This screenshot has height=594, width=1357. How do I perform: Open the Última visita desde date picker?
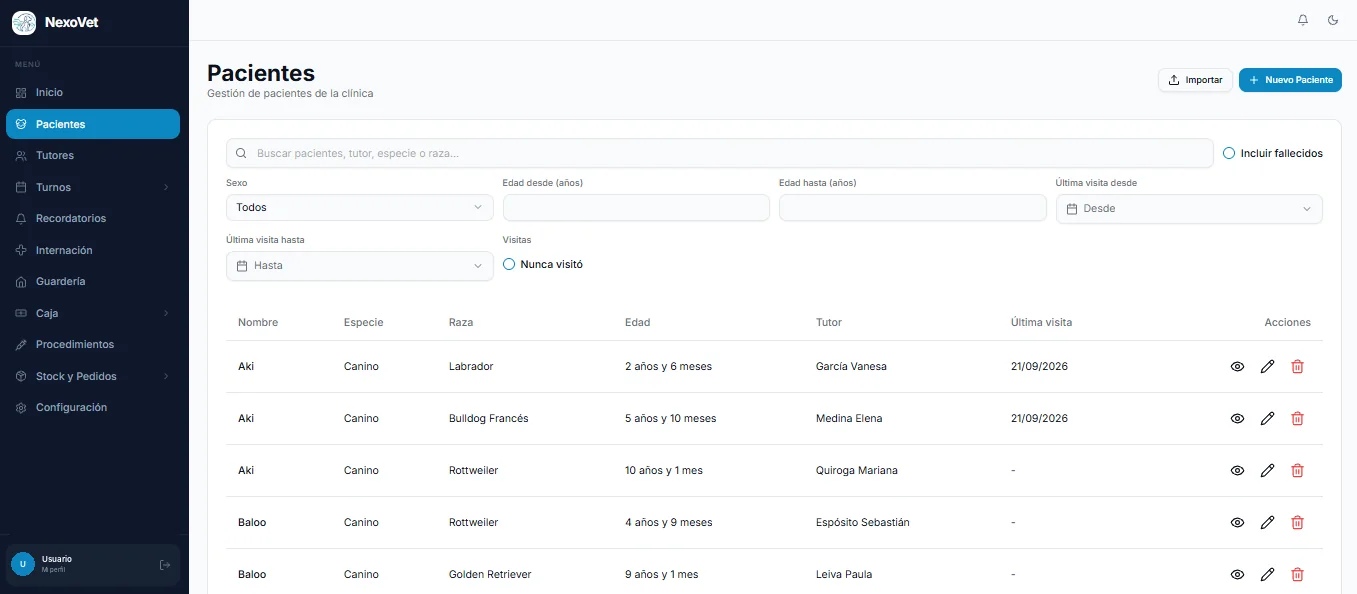pyautogui.click(x=1189, y=208)
